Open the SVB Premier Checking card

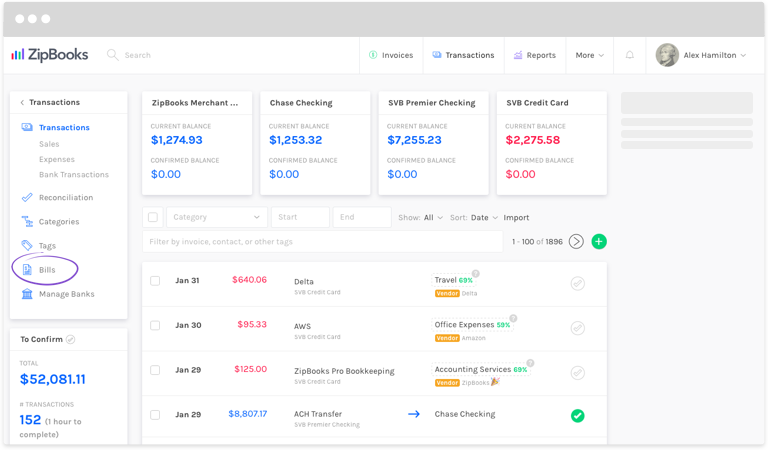pyautogui.click(x=433, y=143)
